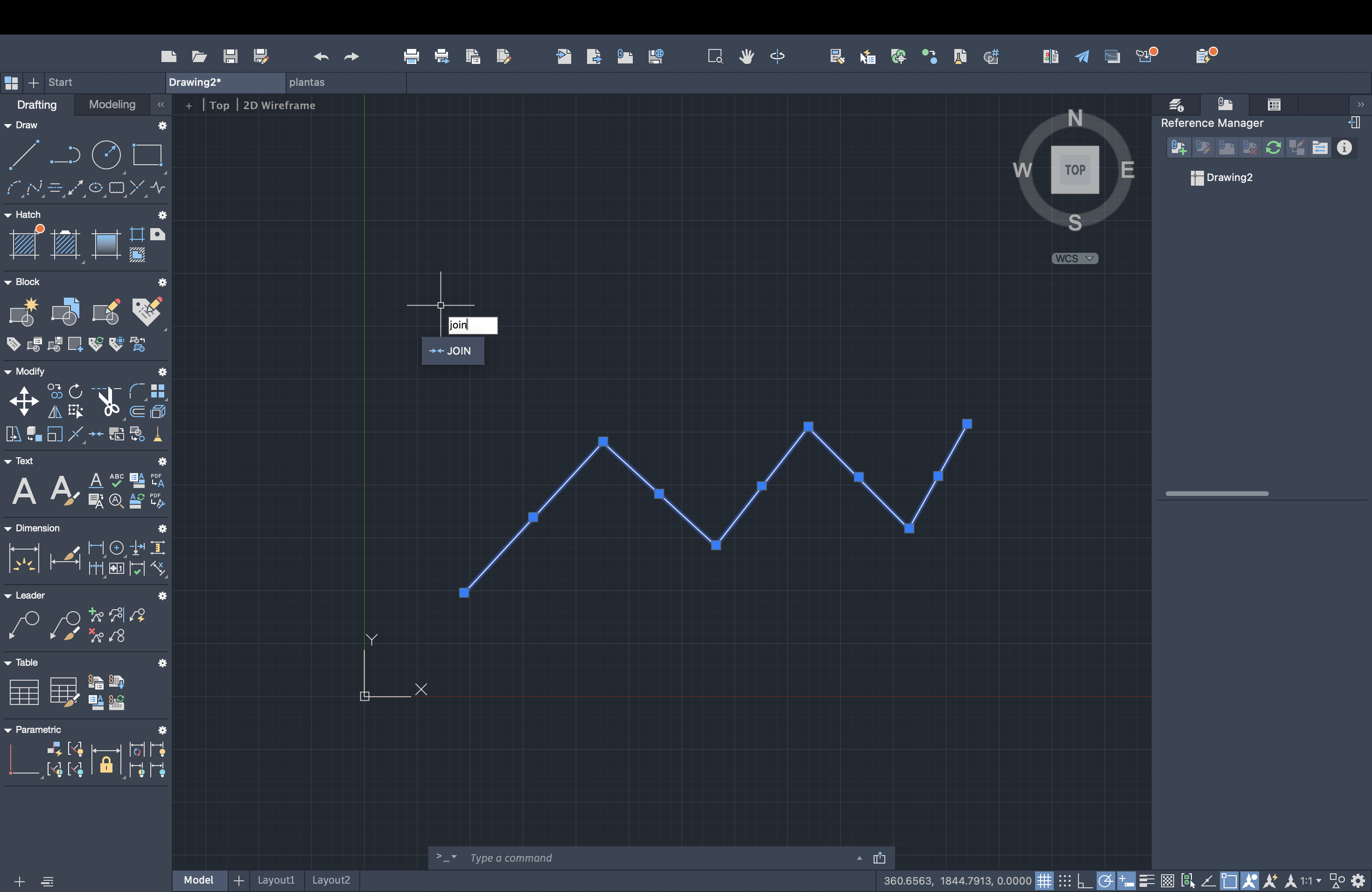The image size is (1372, 892).
Task: Insert a Table using the Table tool
Action: tap(24, 693)
